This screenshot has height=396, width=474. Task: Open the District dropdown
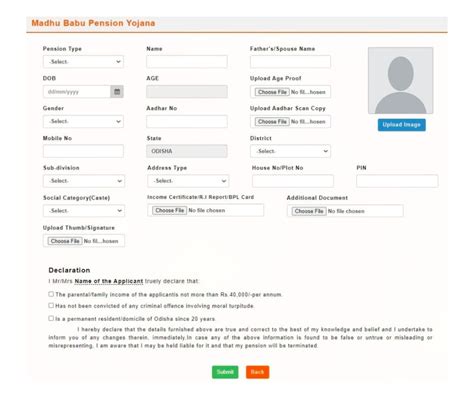tap(290, 151)
